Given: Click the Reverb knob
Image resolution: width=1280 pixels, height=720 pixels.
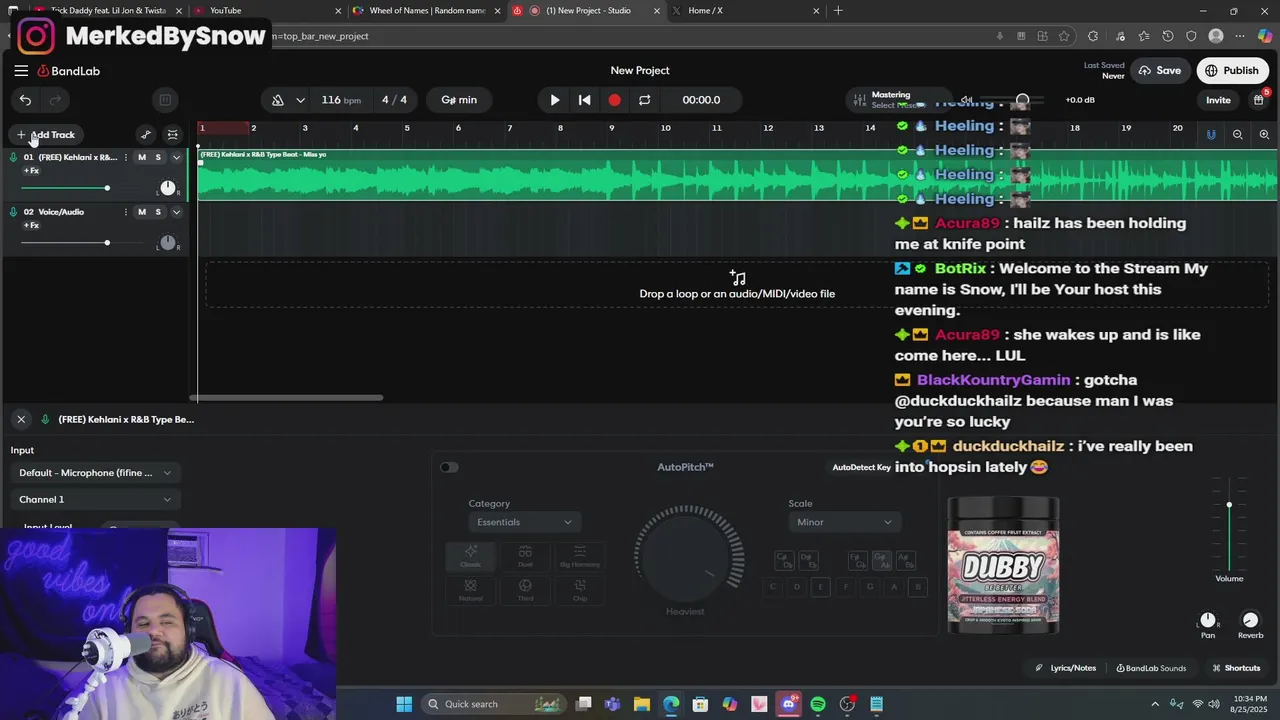Looking at the screenshot, I should (1250, 621).
